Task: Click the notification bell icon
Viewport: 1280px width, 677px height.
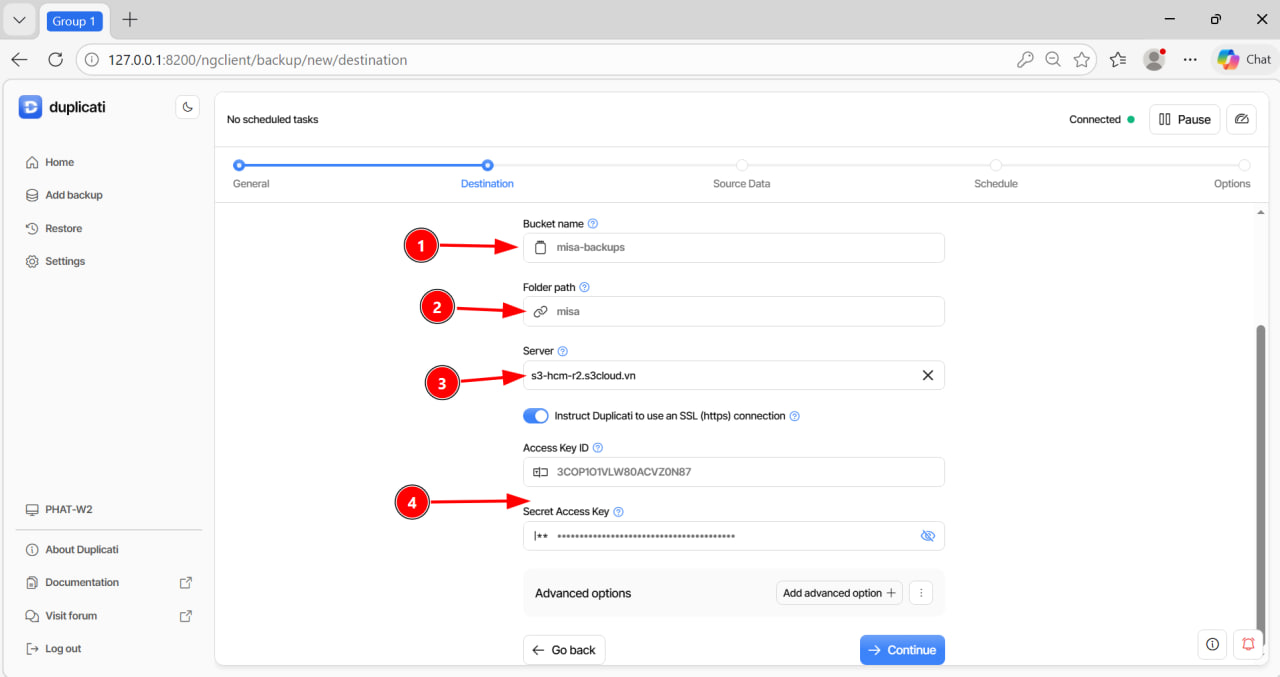Action: [x=1248, y=644]
